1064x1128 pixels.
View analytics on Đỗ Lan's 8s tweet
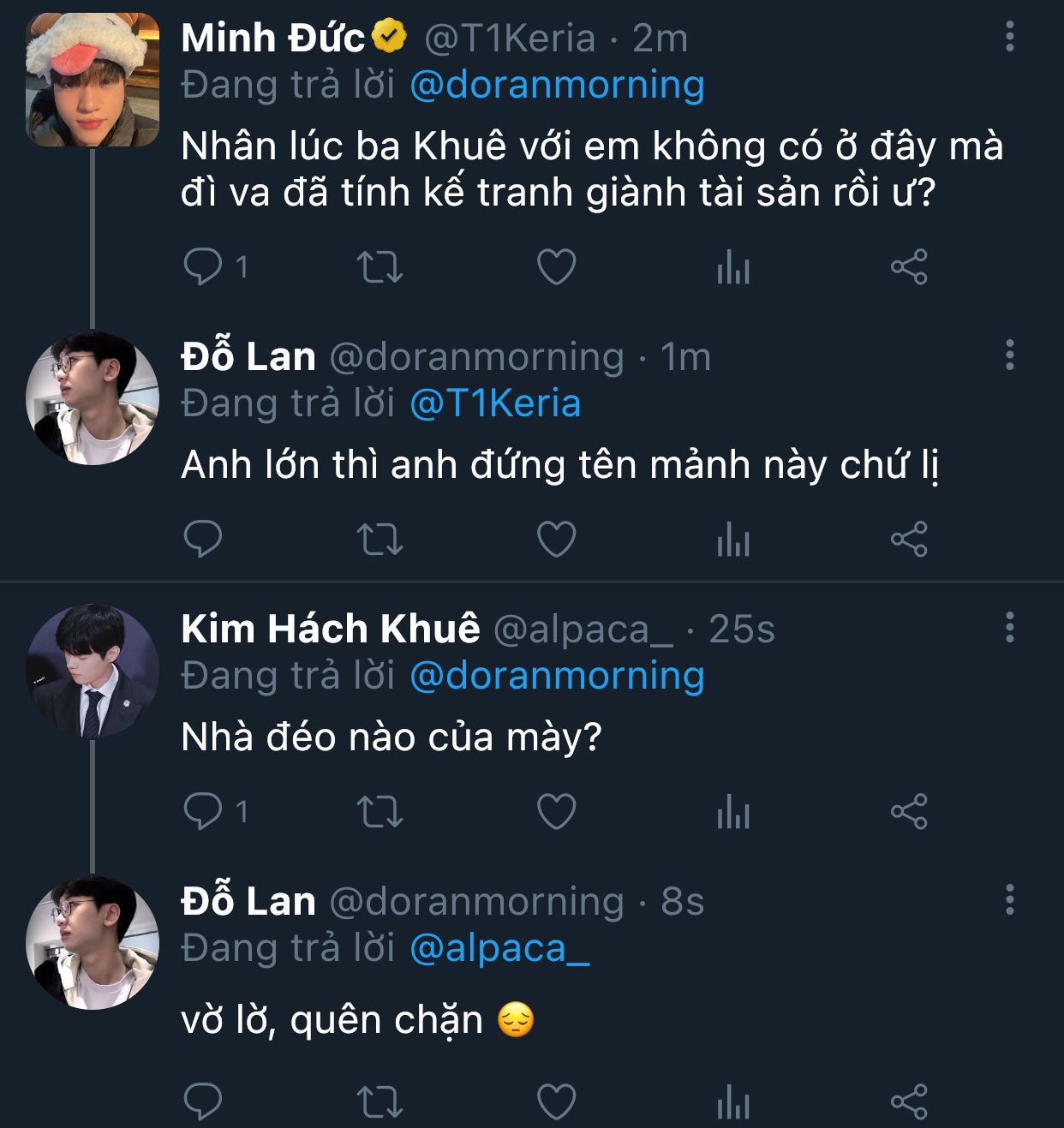733,1101
